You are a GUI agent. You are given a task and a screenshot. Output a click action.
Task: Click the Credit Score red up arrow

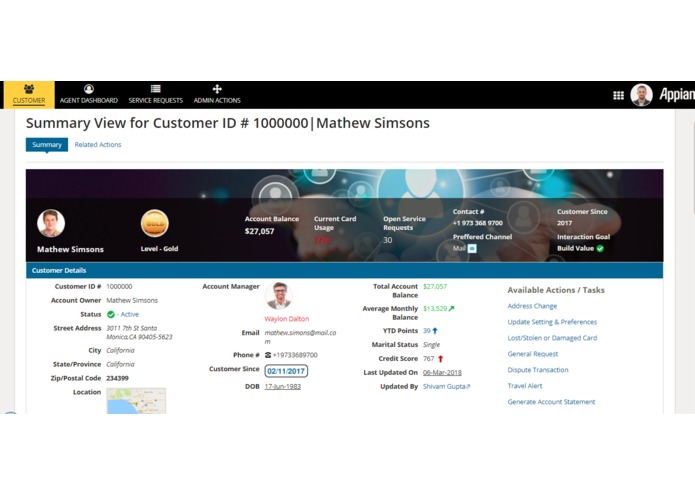click(x=441, y=358)
